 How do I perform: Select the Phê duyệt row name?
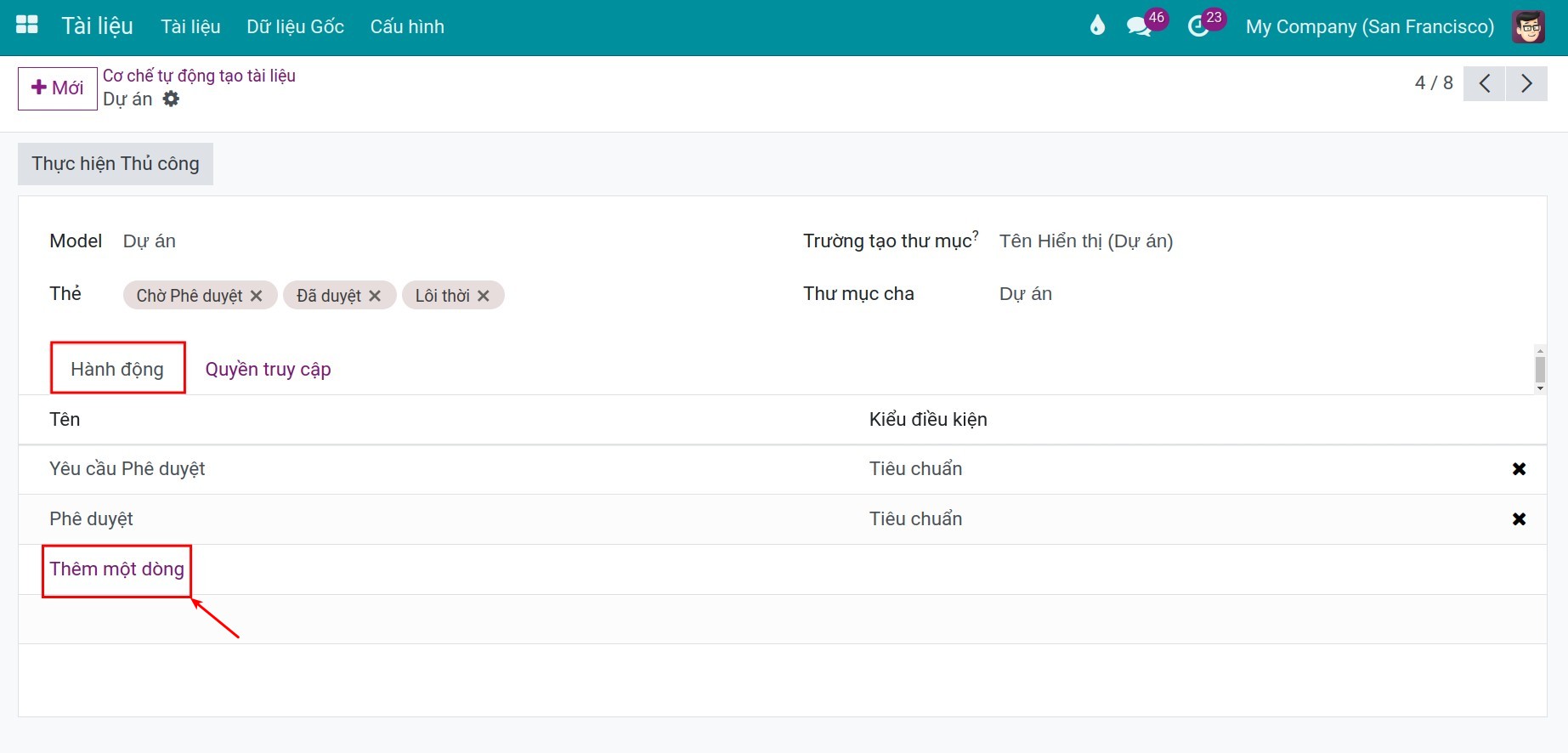91,519
